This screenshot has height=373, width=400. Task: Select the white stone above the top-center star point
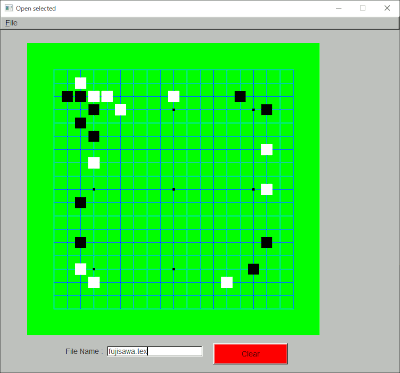pyautogui.click(x=174, y=96)
